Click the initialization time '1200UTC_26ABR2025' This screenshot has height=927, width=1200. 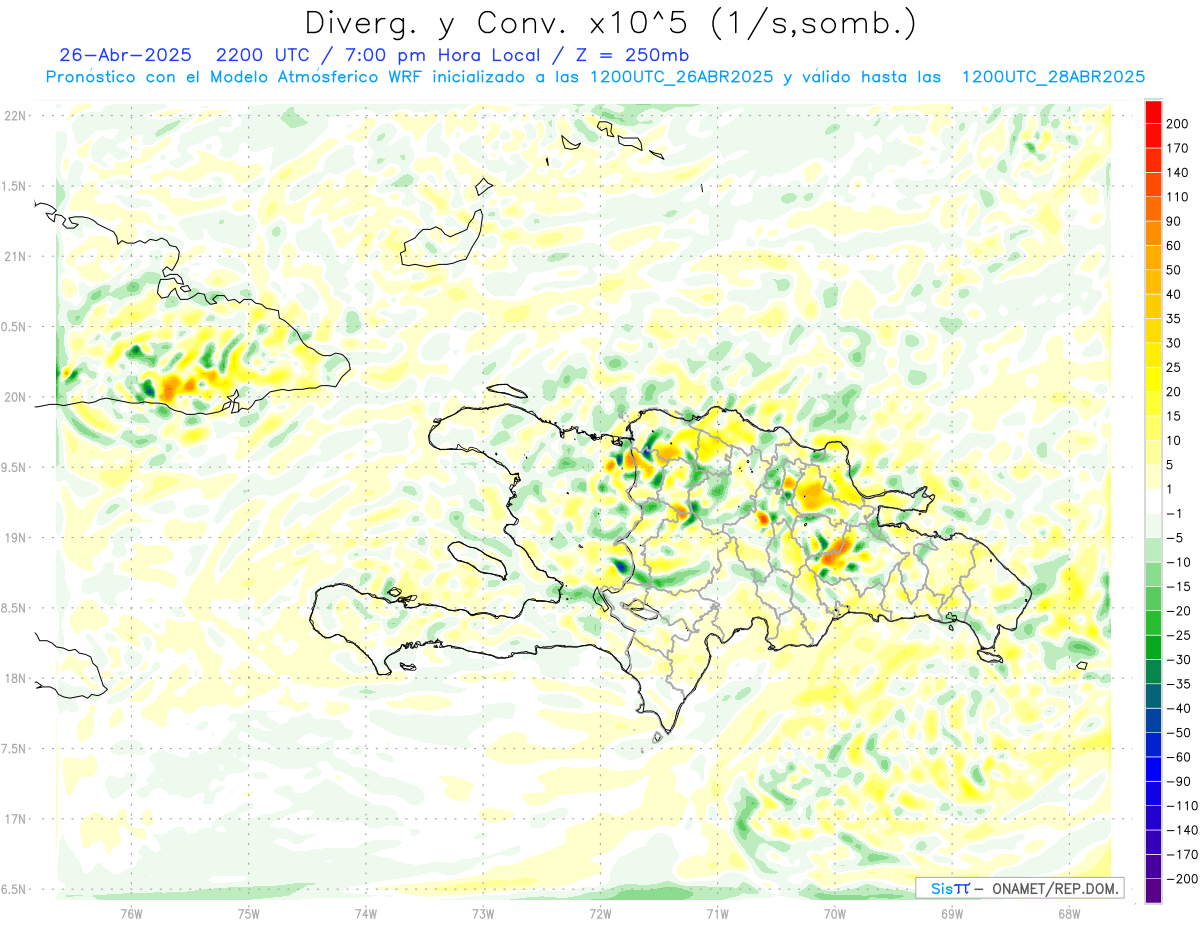[681, 77]
